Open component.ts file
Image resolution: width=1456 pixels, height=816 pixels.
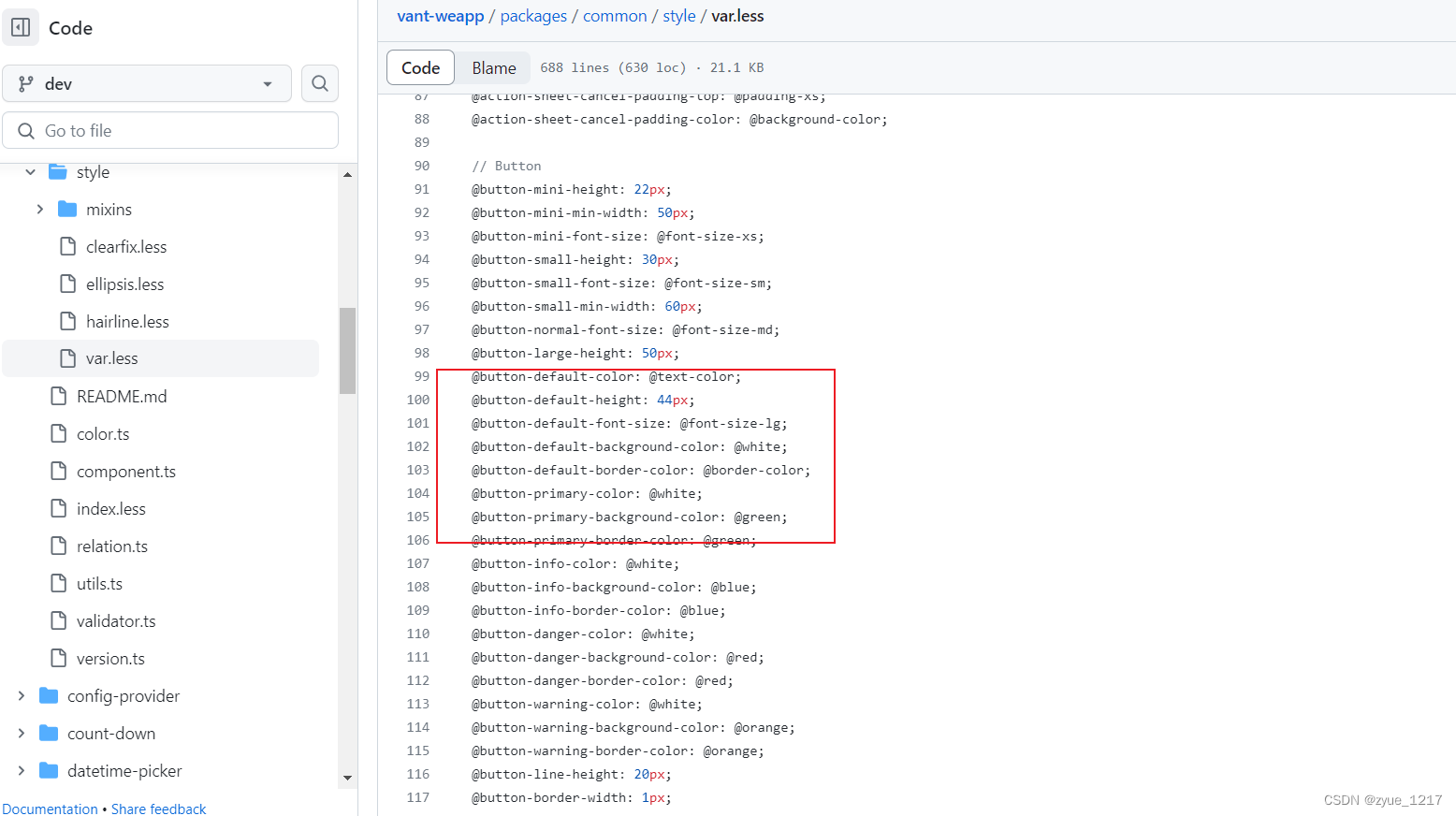click(x=126, y=472)
